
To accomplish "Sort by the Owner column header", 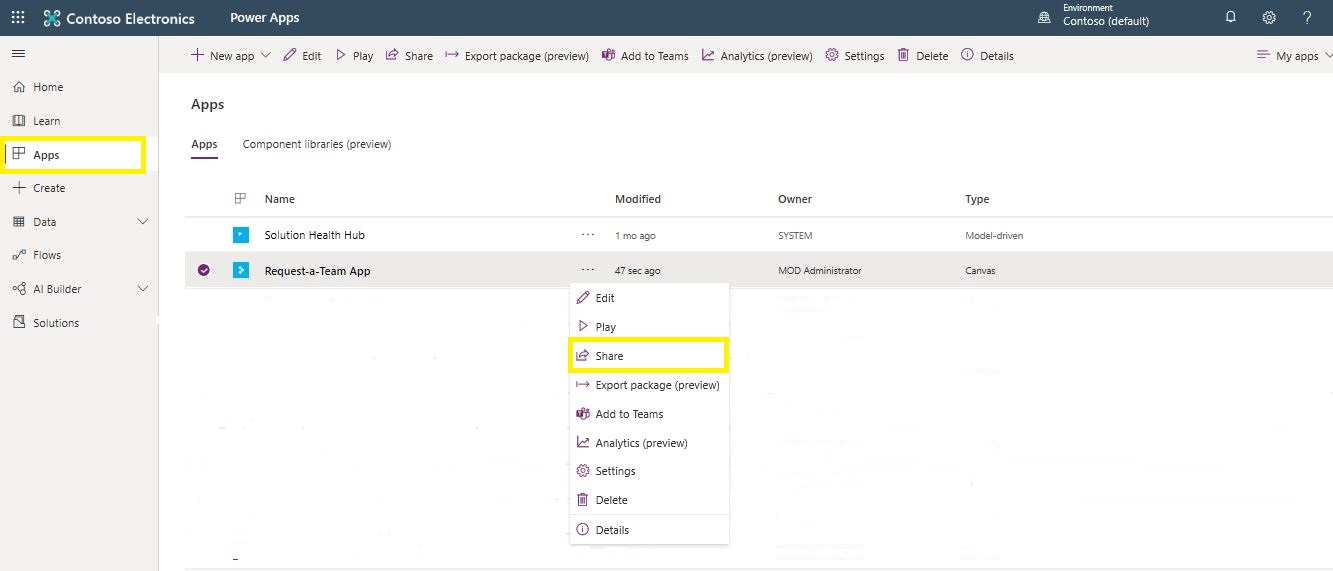I will tap(795, 199).
